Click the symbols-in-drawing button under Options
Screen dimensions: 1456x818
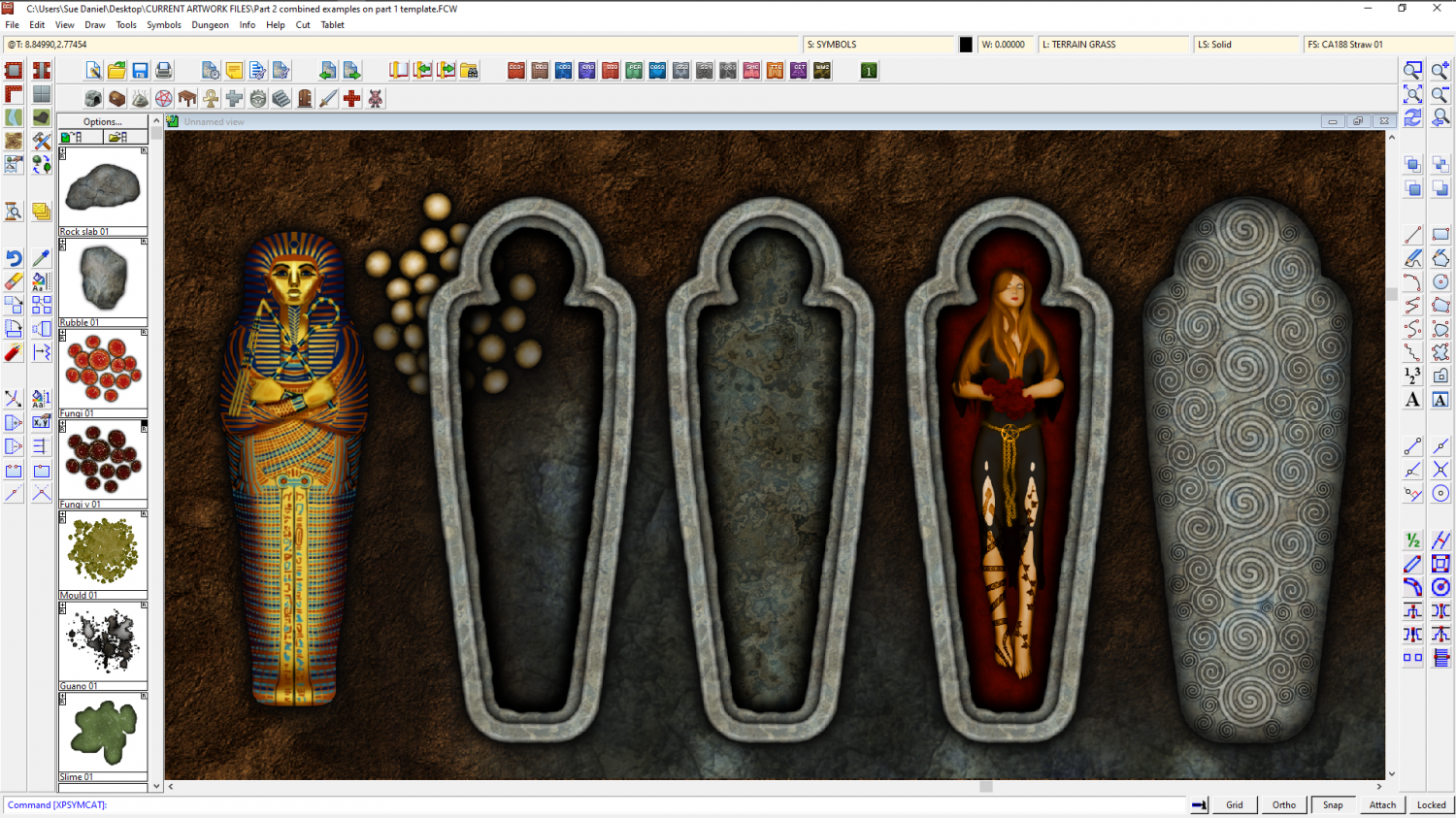tap(81, 137)
